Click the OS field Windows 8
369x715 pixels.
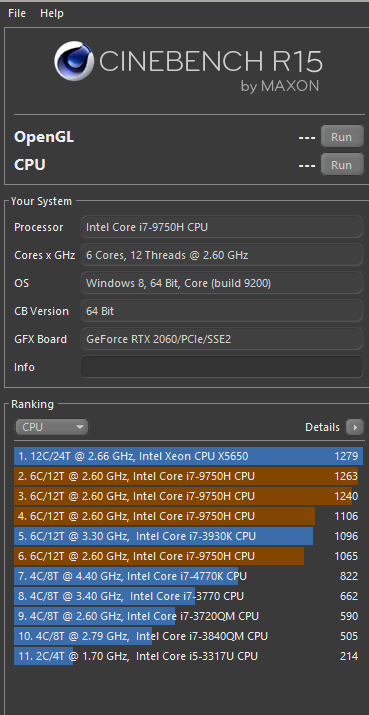pos(222,283)
